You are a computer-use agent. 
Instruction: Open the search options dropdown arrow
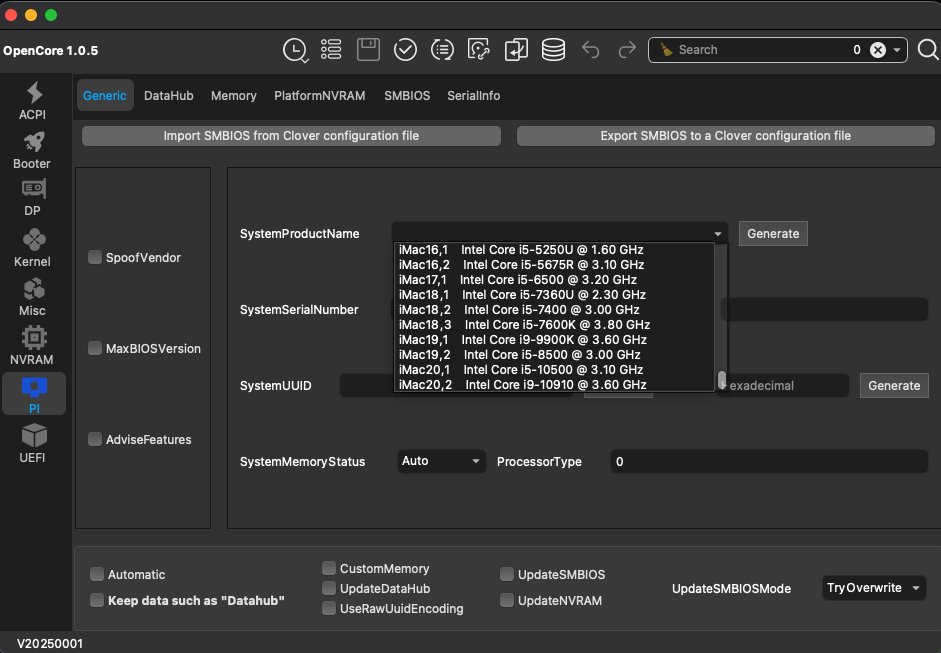897,50
